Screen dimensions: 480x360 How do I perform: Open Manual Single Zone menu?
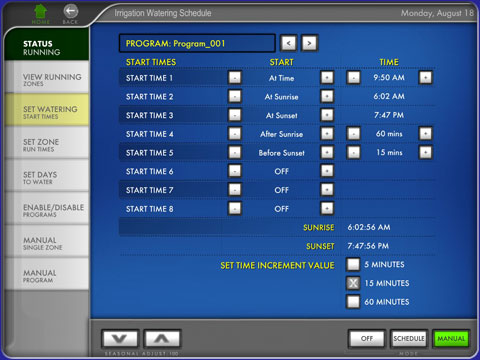47,241
